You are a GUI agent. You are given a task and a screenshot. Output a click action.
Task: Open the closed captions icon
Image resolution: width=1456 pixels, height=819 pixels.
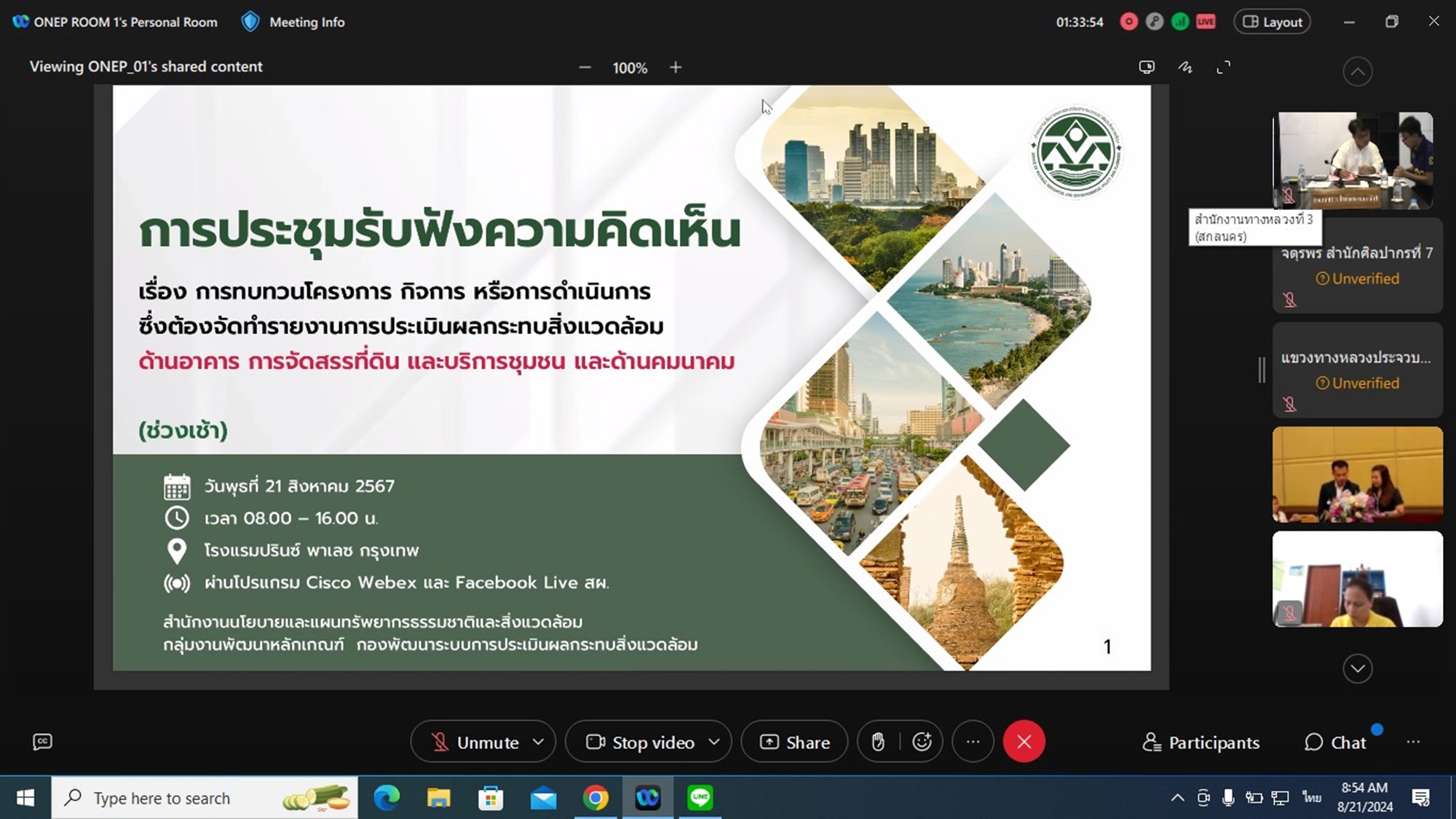pos(42,742)
